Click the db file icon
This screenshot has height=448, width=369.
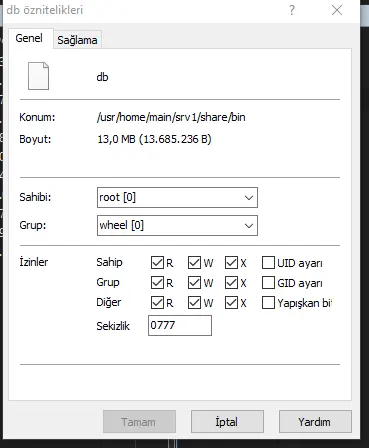pos(38,76)
